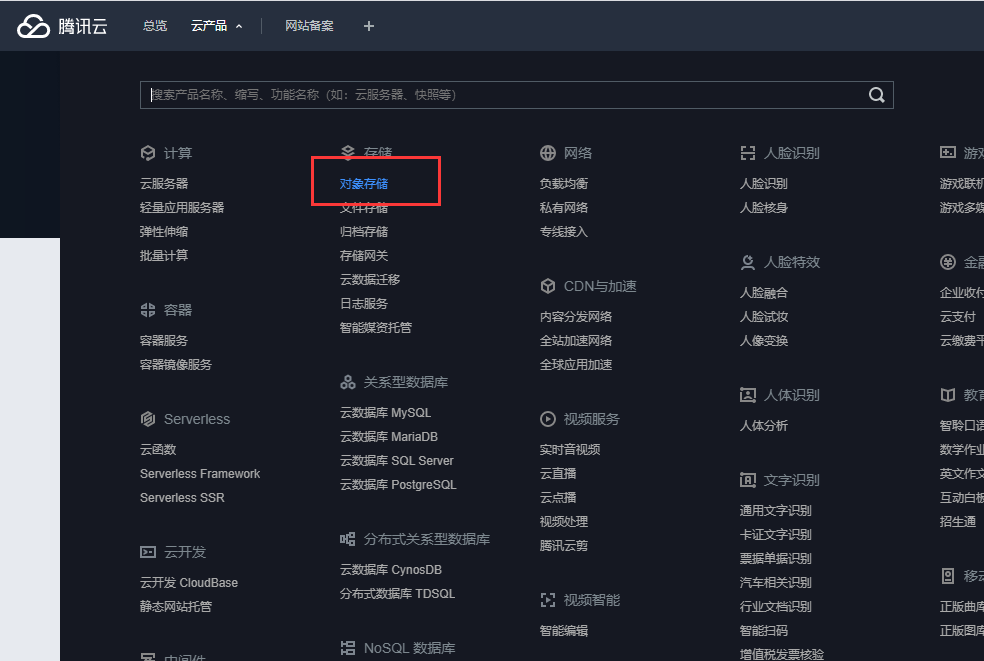Viewport: 984px width, 661px height.
Task: Open 人体分析 product
Action: [764, 426]
